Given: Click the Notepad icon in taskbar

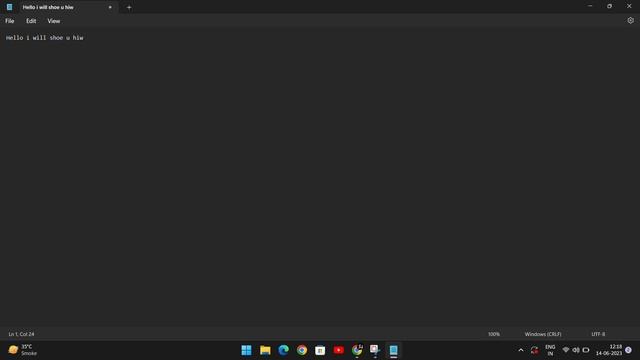Looking at the screenshot, I should tap(393, 350).
